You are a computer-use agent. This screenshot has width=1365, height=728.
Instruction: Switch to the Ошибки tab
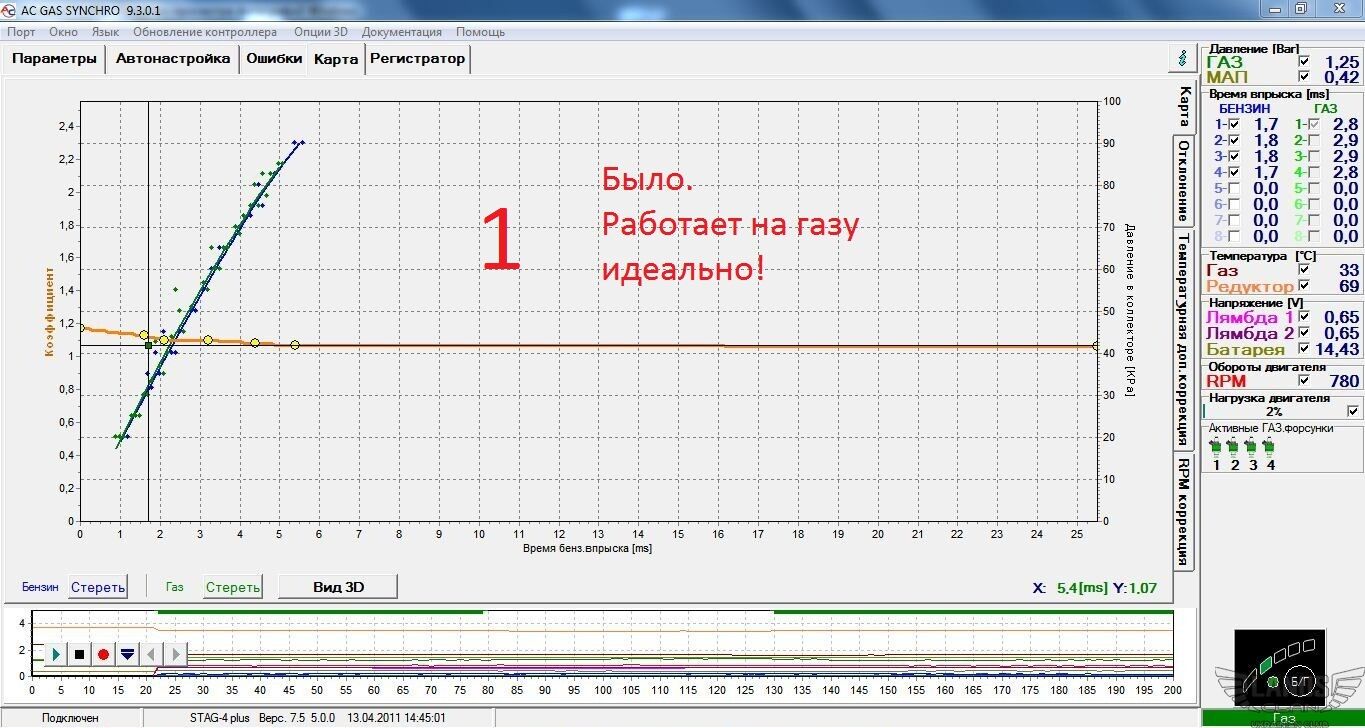click(x=274, y=58)
